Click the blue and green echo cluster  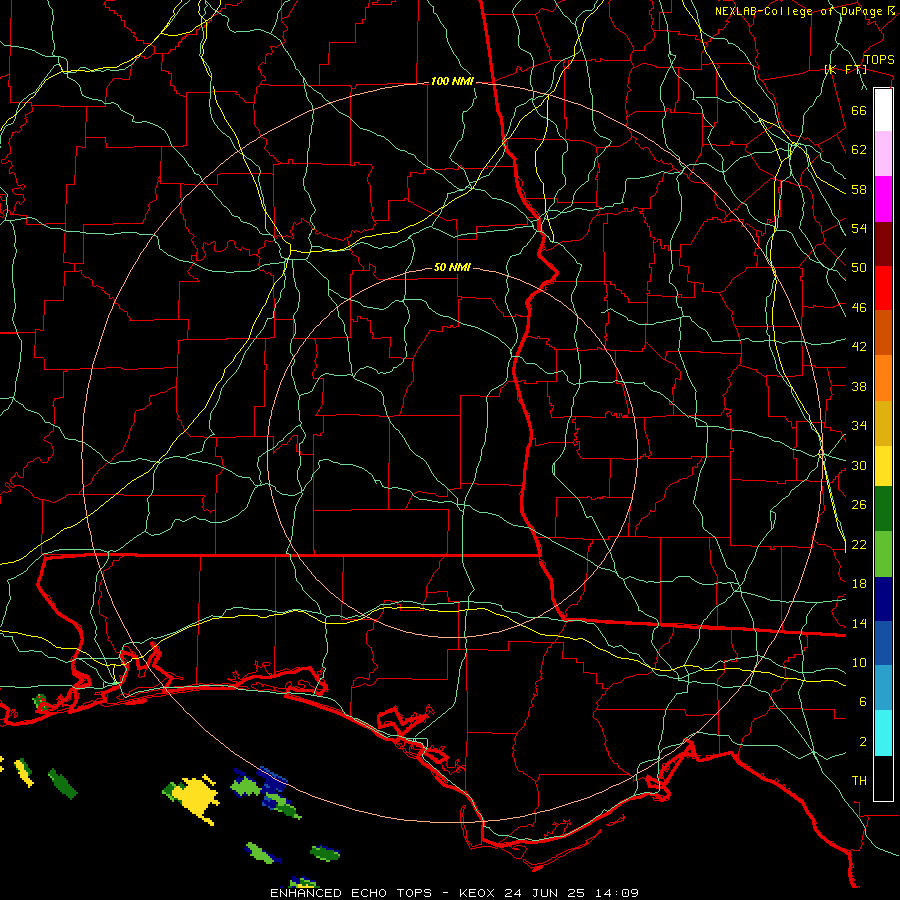265,792
